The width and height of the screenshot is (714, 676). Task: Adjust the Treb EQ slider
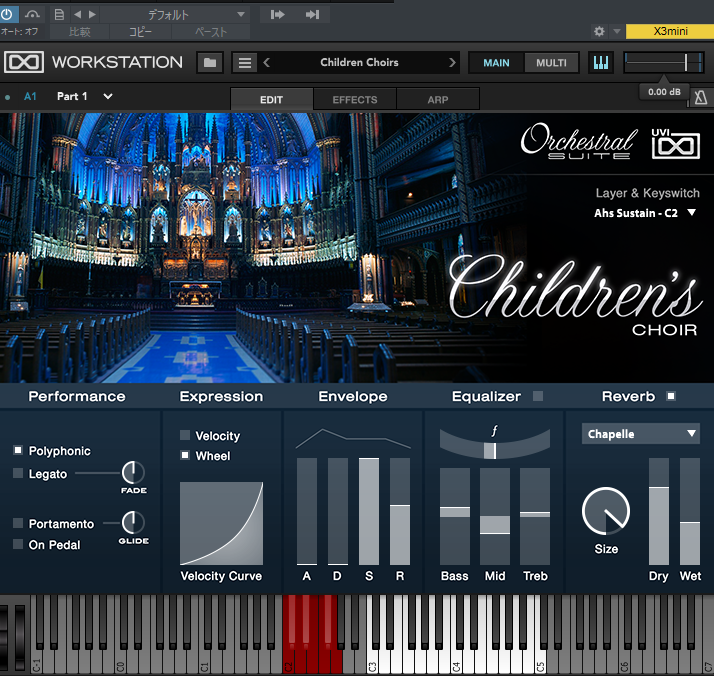click(x=535, y=516)
